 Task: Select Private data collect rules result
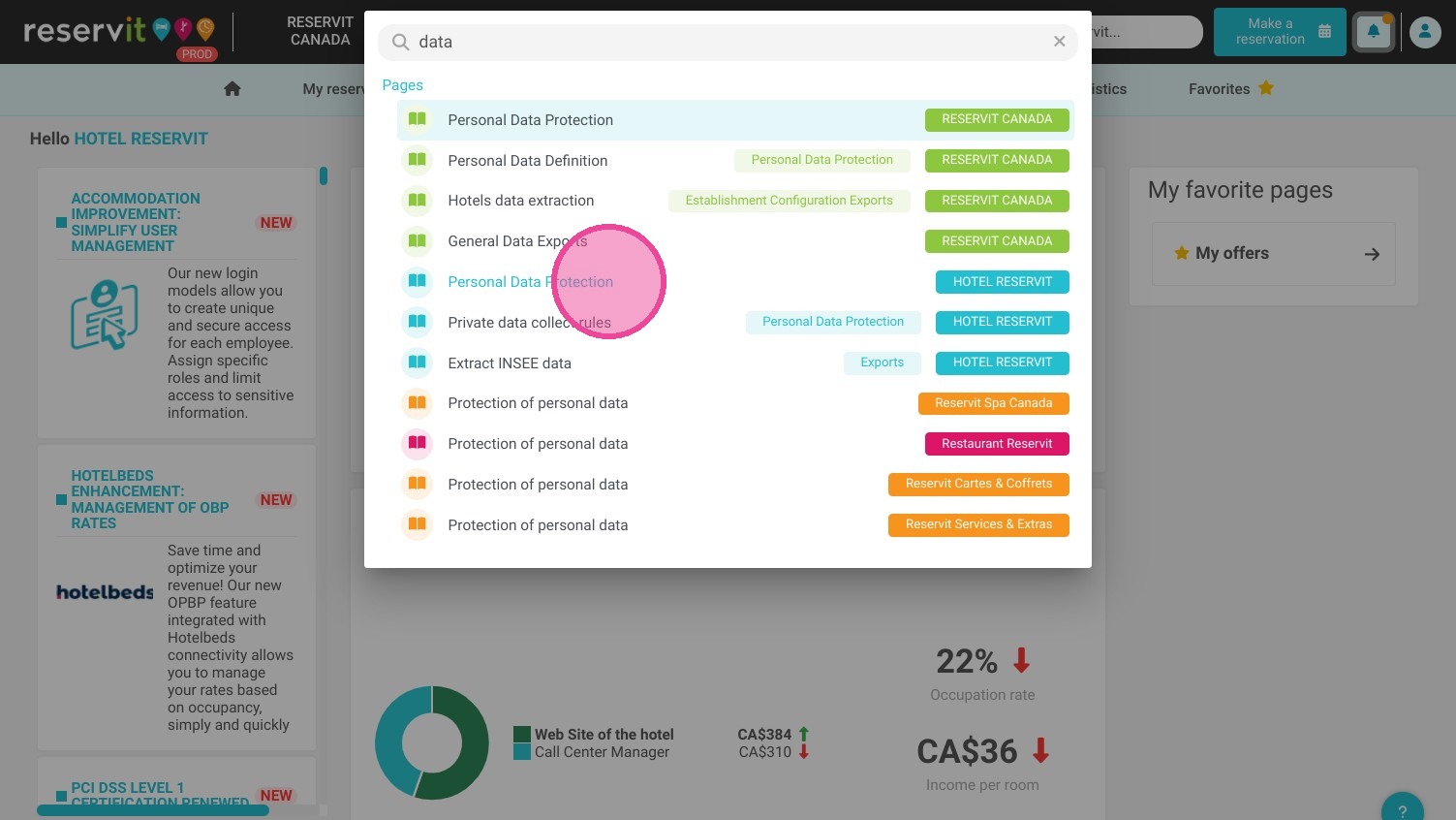[x=529, y=323]
